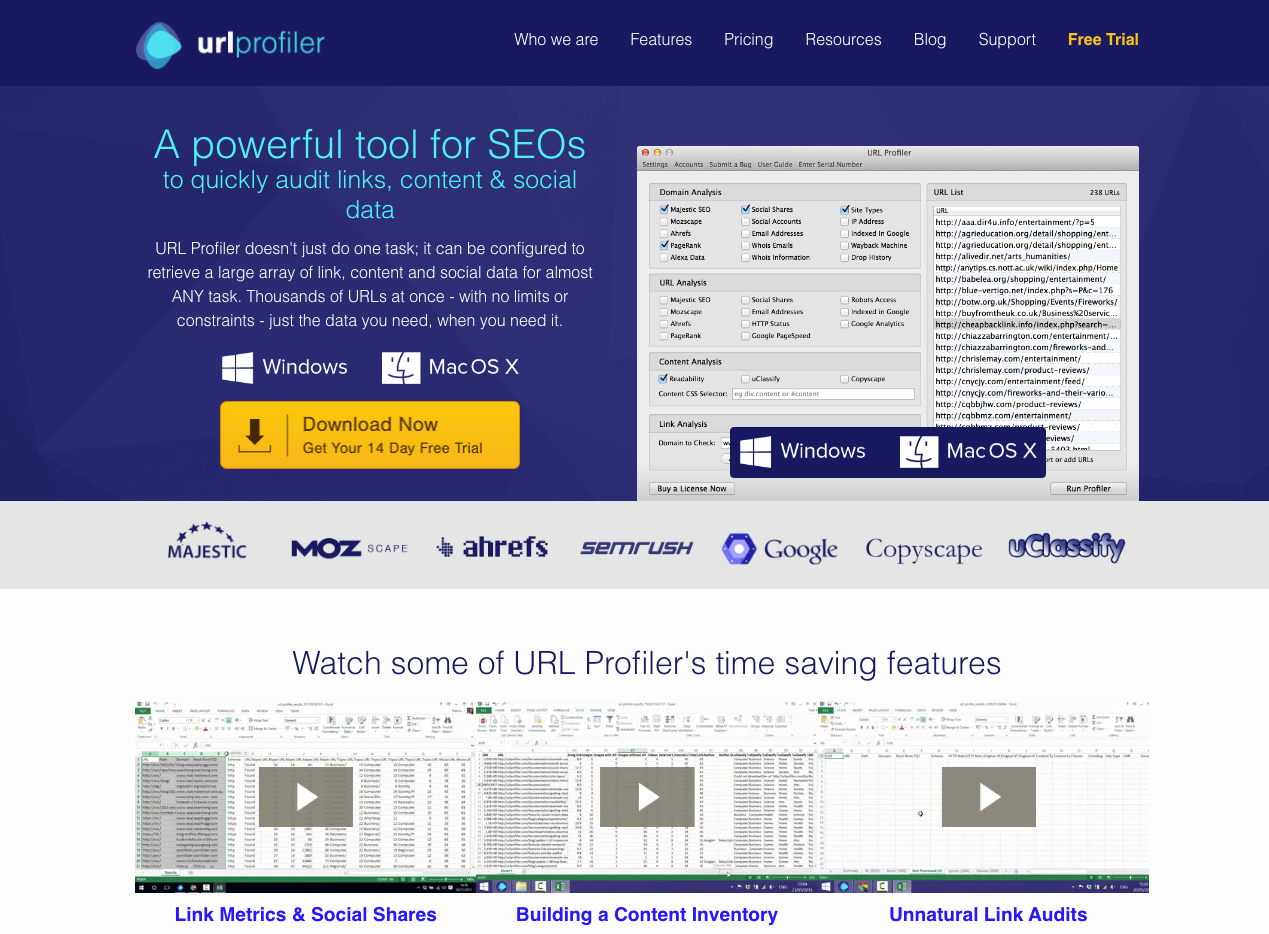Click the Windows logo beside the hero text
This screenshot has height=934, width=1269.
[238, 367]
